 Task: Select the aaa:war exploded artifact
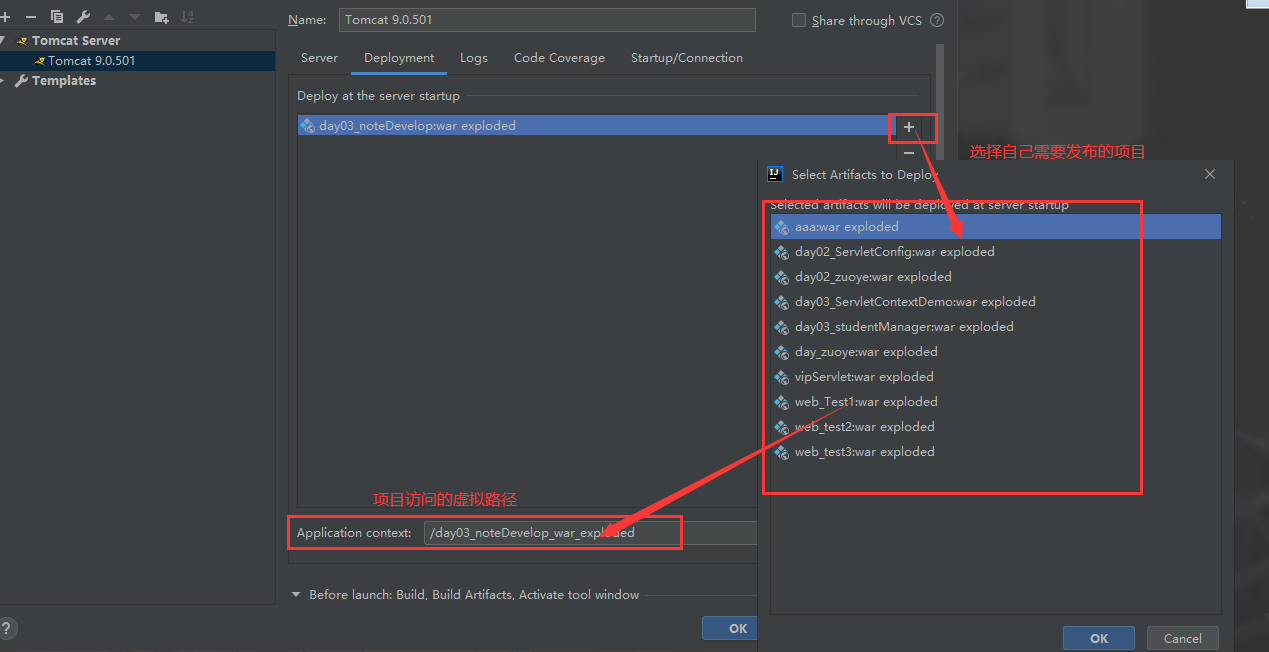tap(996, 227)
